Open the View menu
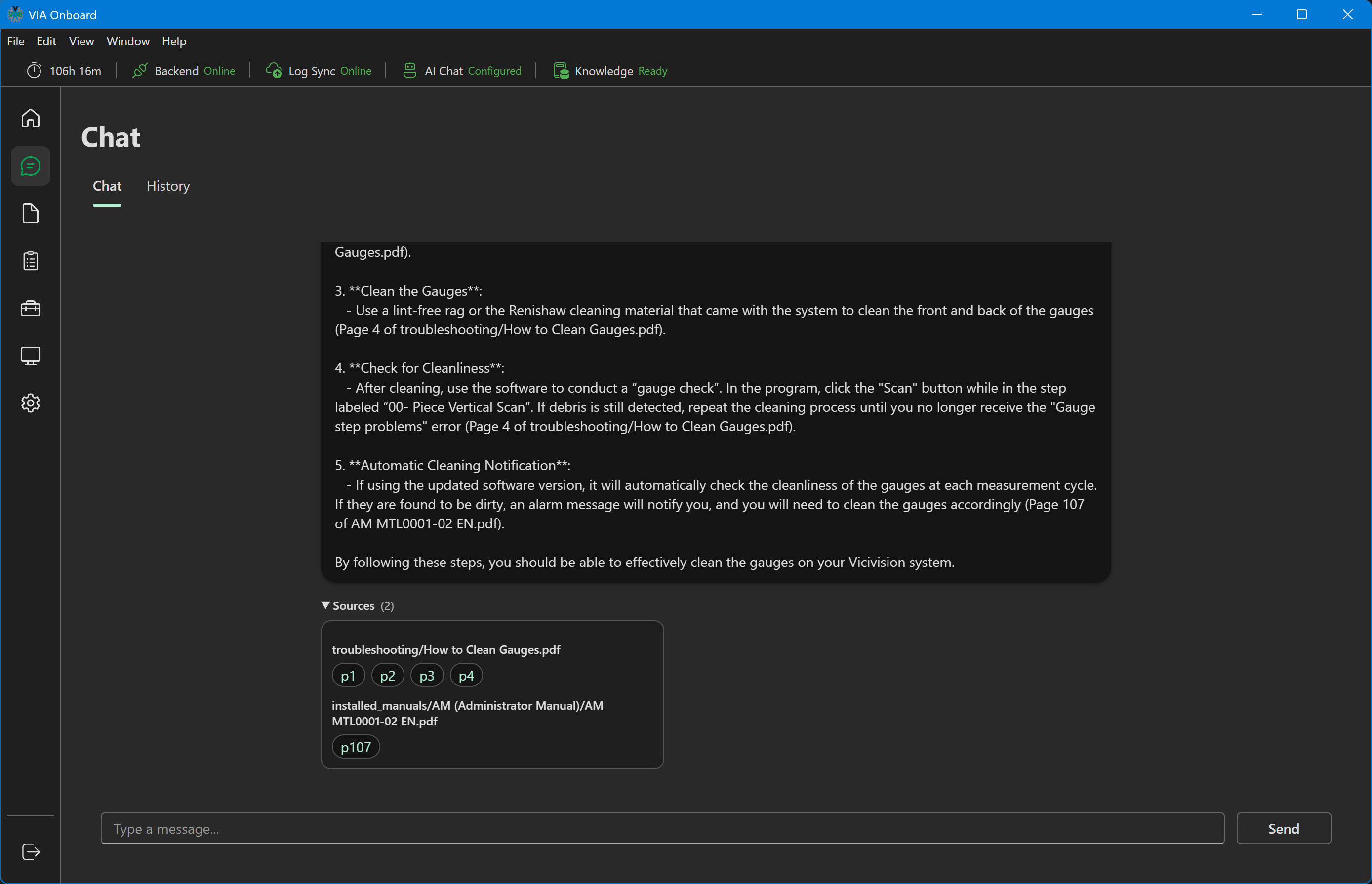The image size is (1372, 884). pos(81,41)
